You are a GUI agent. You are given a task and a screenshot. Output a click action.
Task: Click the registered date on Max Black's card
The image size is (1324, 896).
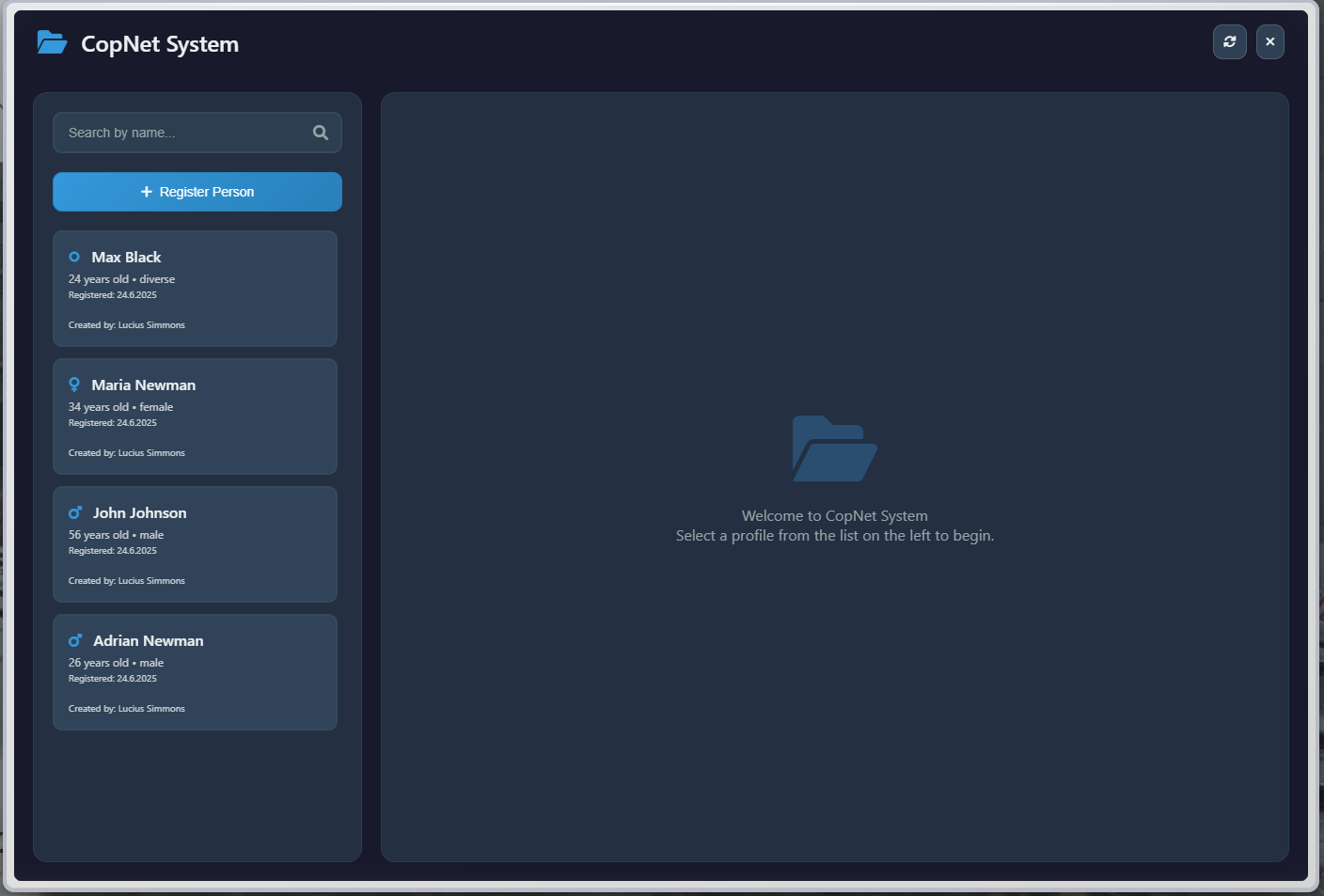pos(113,295)
